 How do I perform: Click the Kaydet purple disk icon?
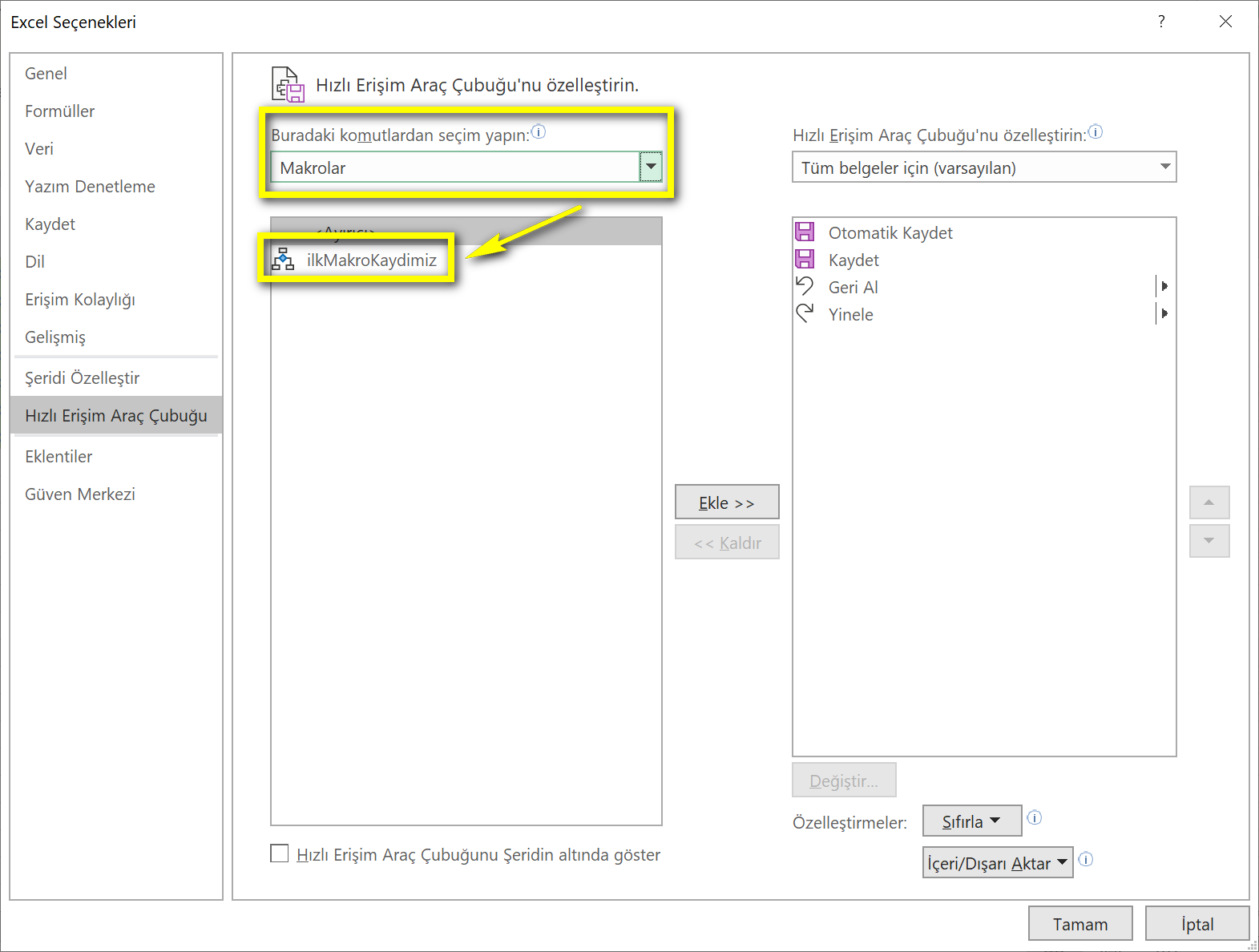(805, 259)
